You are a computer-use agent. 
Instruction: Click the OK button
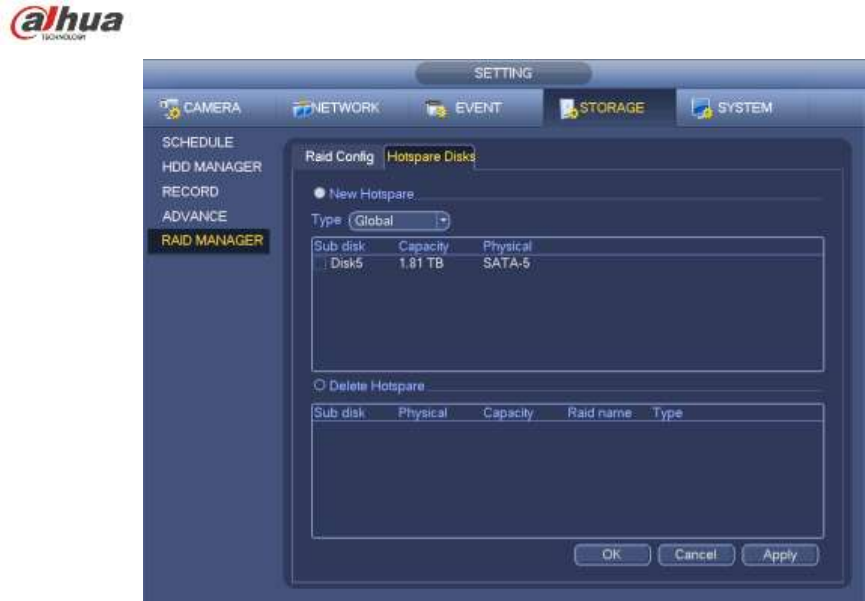pyautogui.click(x=612, y=555)
